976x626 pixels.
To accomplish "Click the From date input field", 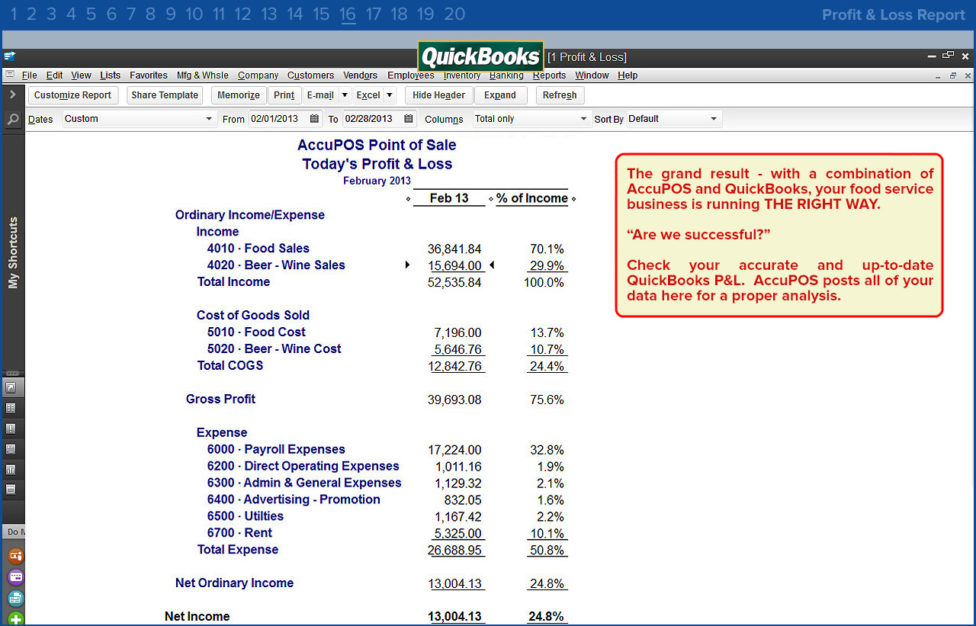I will click(278, 118).
